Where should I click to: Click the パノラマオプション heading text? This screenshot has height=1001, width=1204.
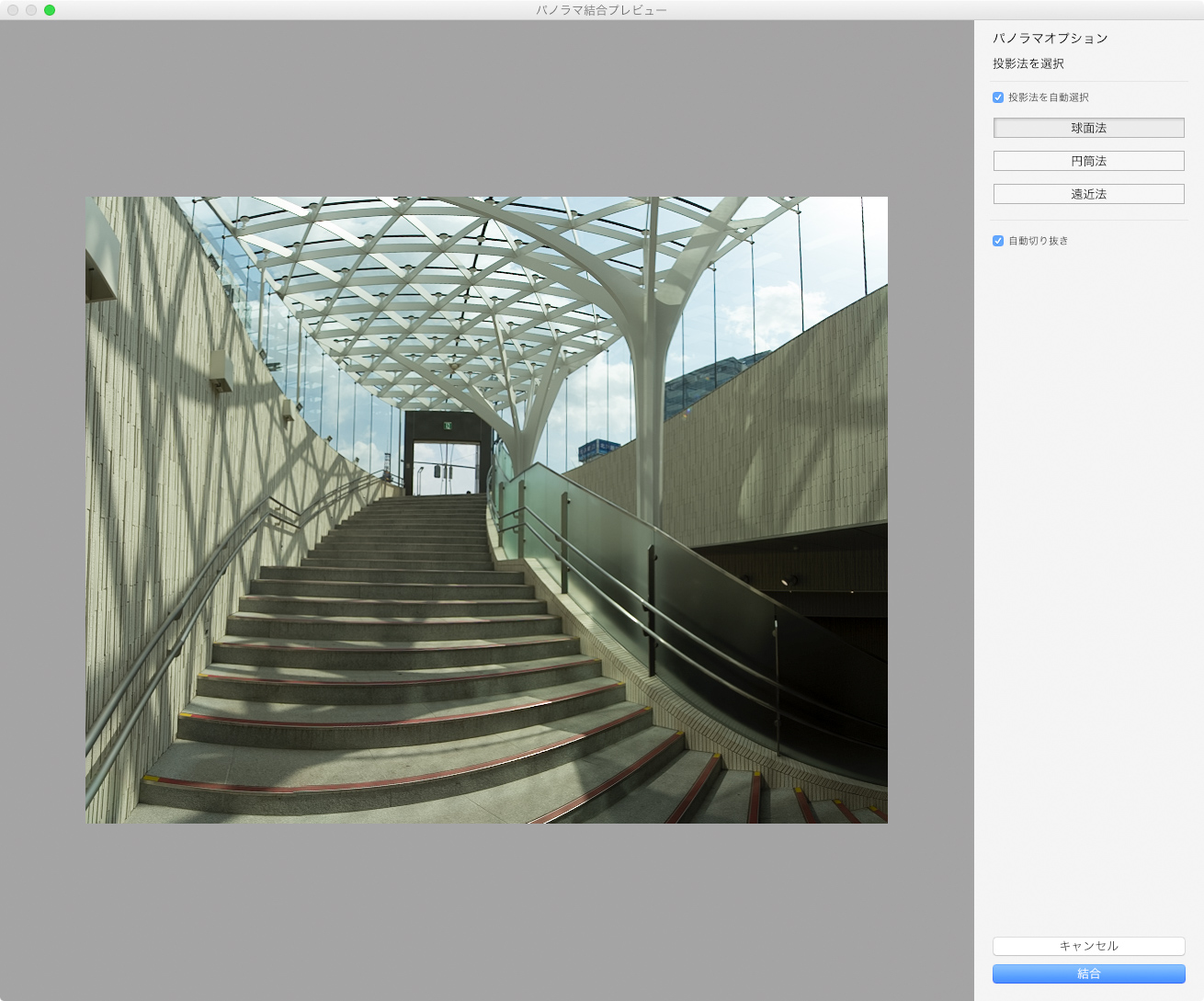coord(1051,39)
